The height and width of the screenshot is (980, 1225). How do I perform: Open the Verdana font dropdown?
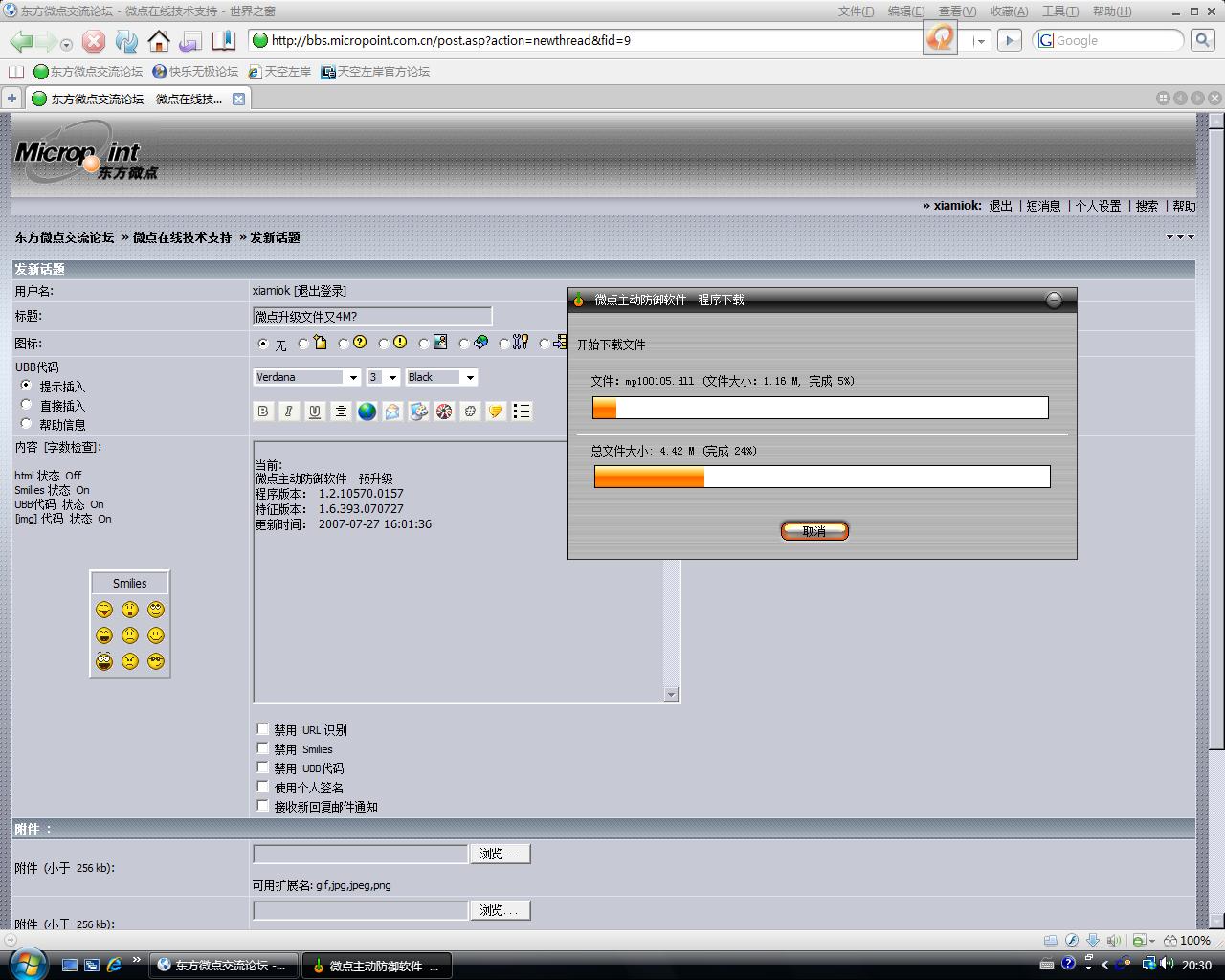[307, 377]
